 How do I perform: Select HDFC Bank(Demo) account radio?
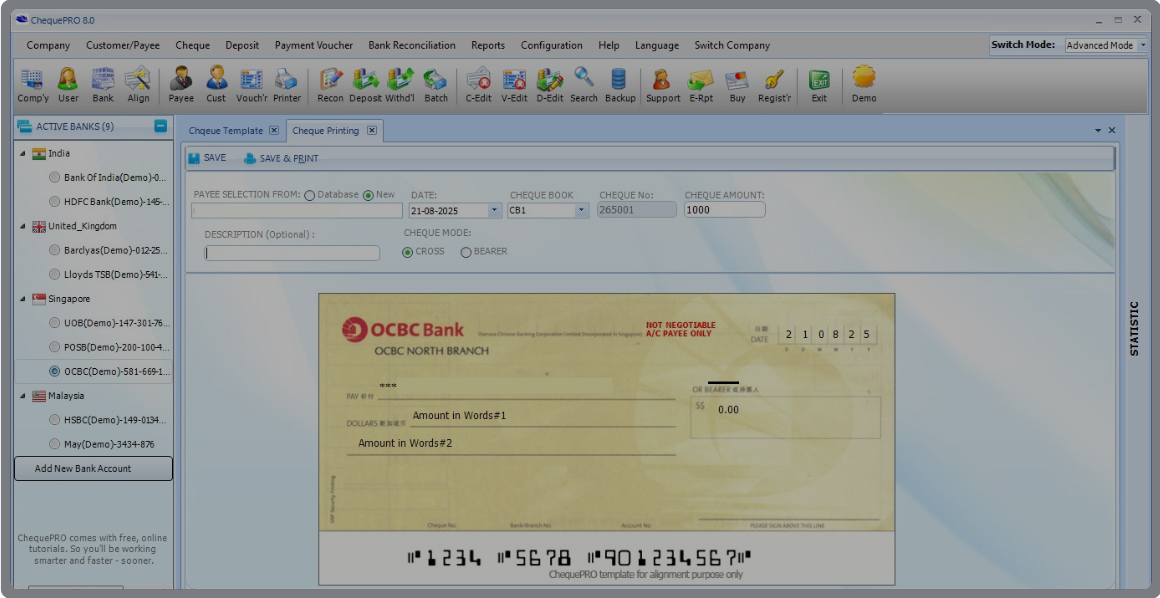(55, 201)
